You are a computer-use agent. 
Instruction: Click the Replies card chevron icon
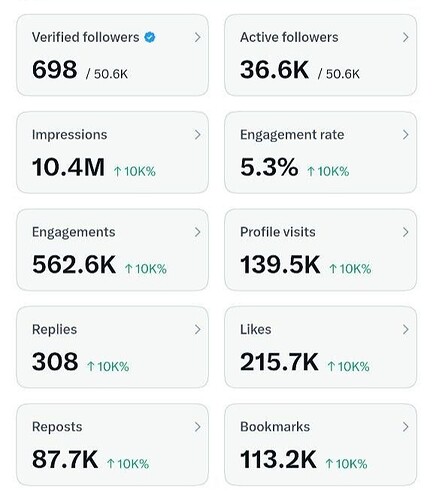198,329
